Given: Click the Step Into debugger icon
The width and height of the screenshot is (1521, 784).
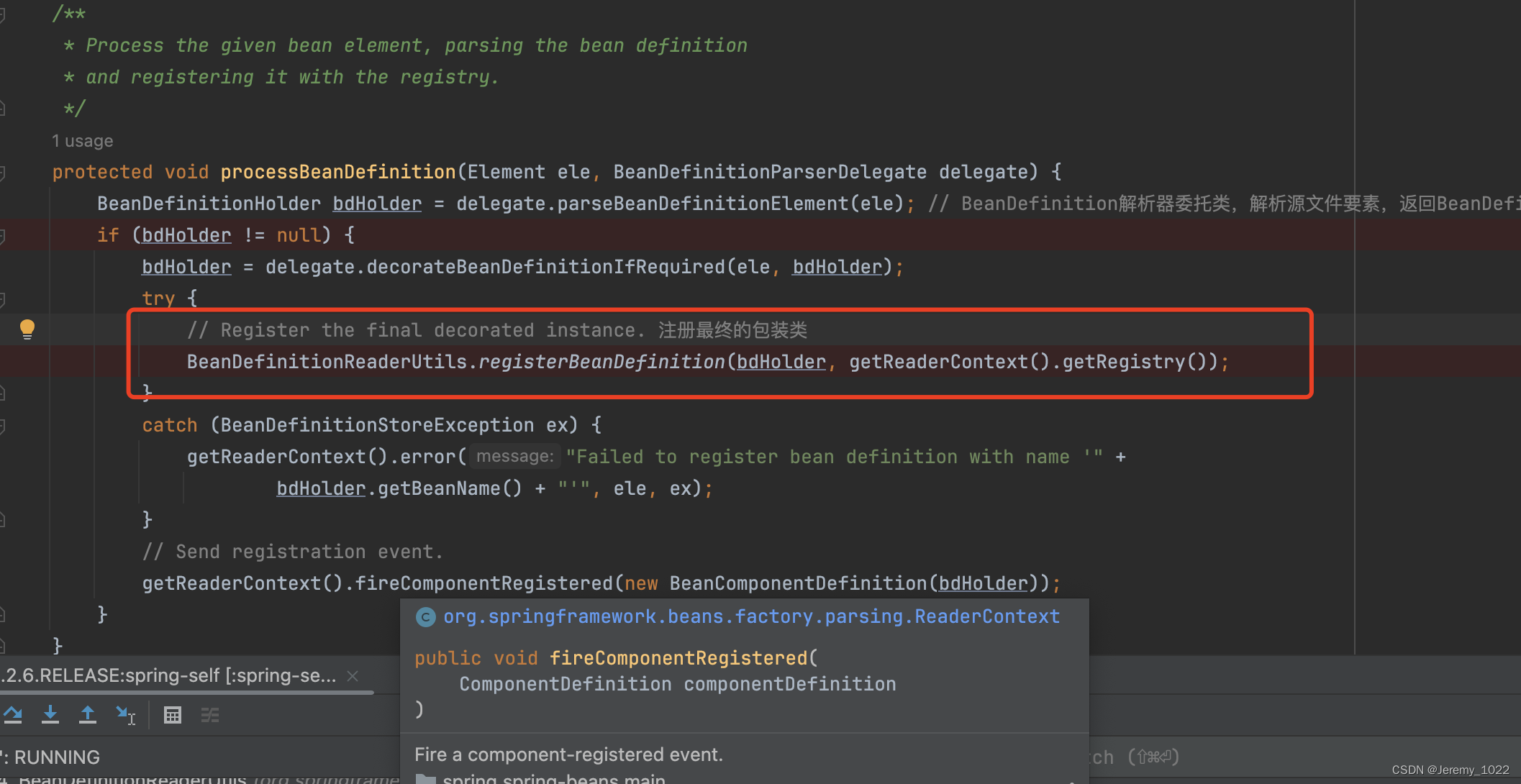Looking at the screenshot, I should 50,714.
